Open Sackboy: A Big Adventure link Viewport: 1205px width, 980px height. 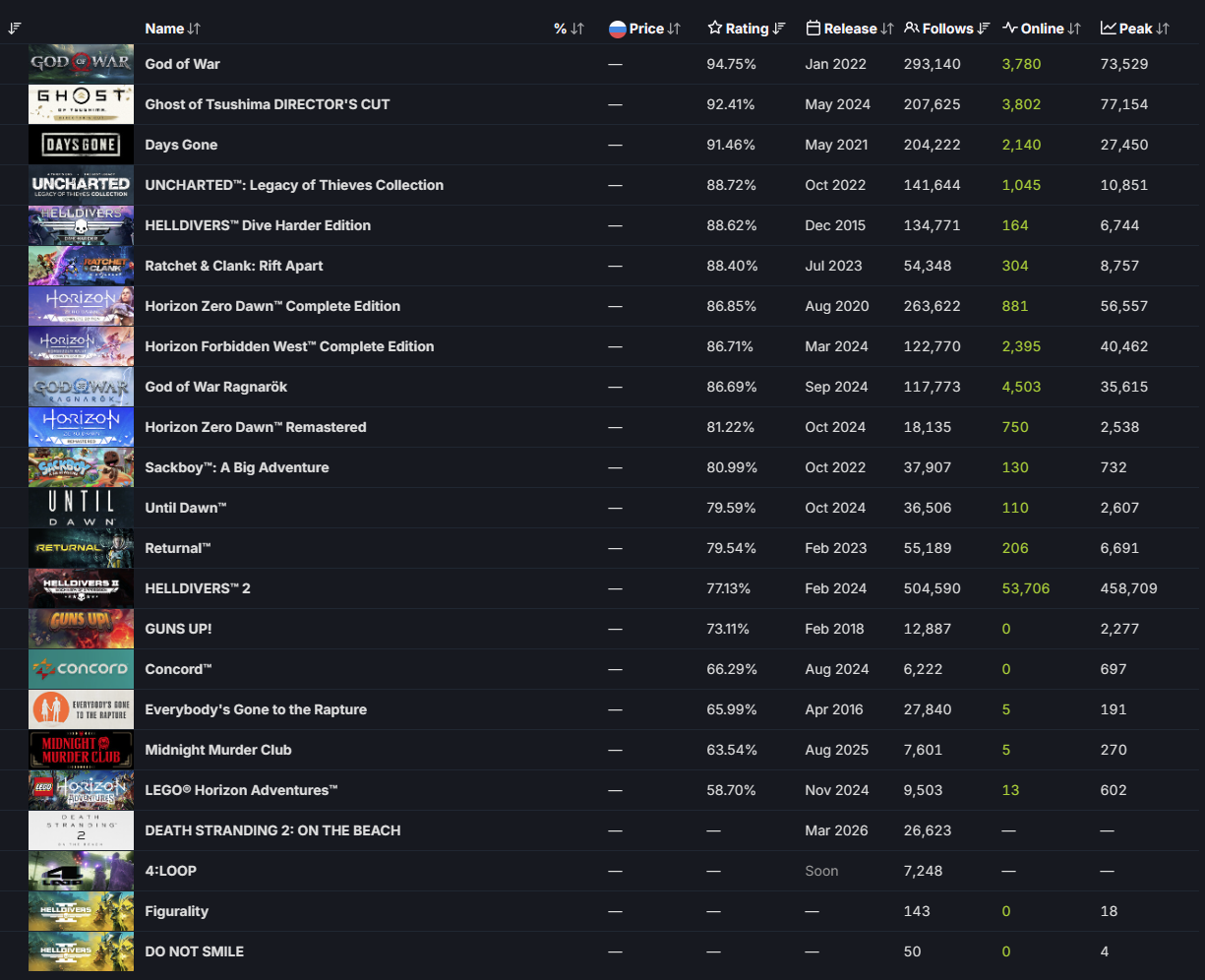(237, 467)
